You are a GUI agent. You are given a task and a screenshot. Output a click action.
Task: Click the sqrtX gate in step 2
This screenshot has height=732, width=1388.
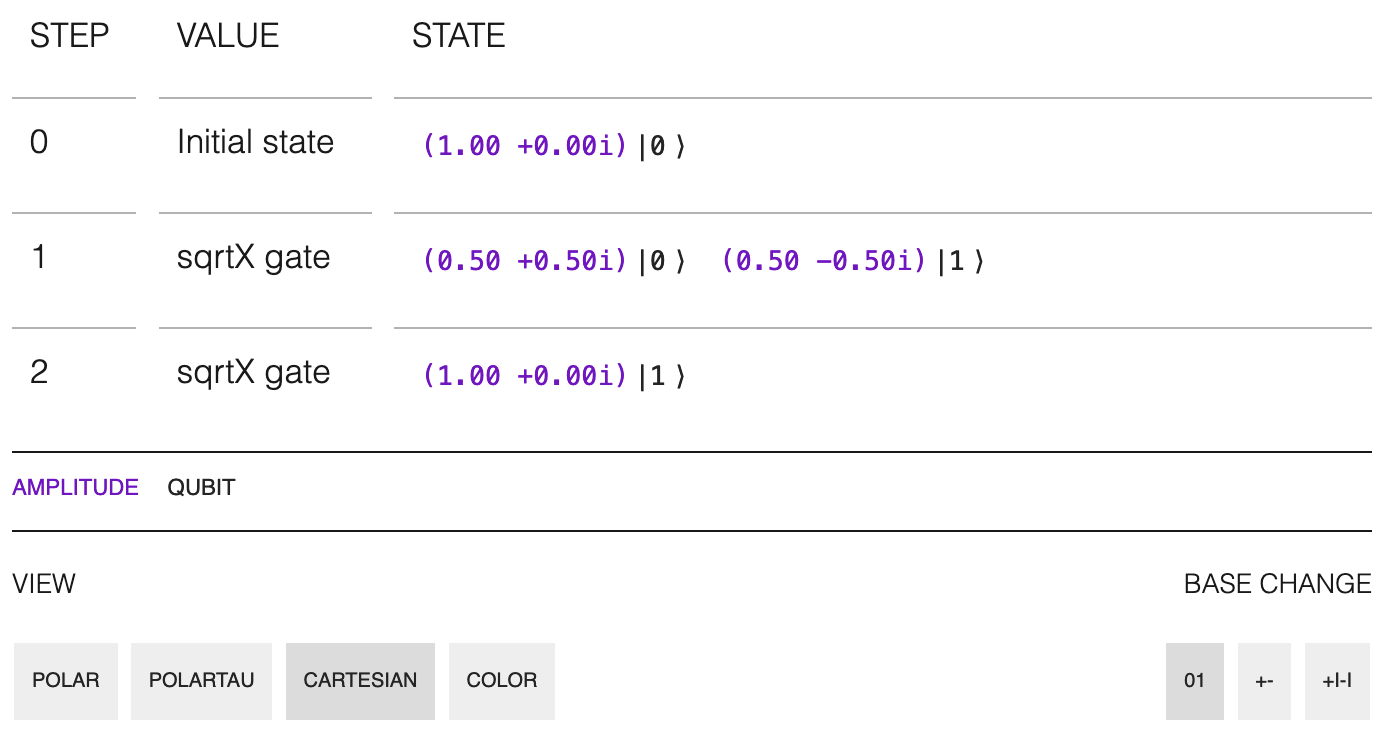coord(253,373)
